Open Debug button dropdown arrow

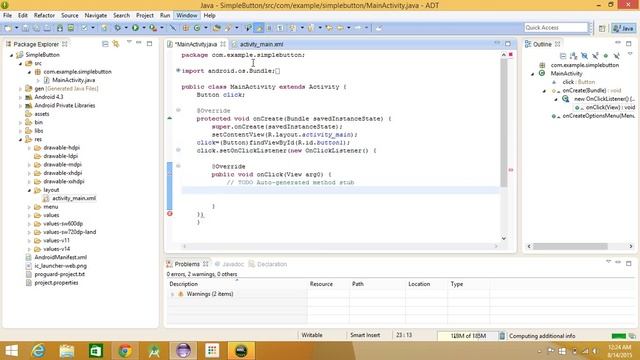(126, 28)
